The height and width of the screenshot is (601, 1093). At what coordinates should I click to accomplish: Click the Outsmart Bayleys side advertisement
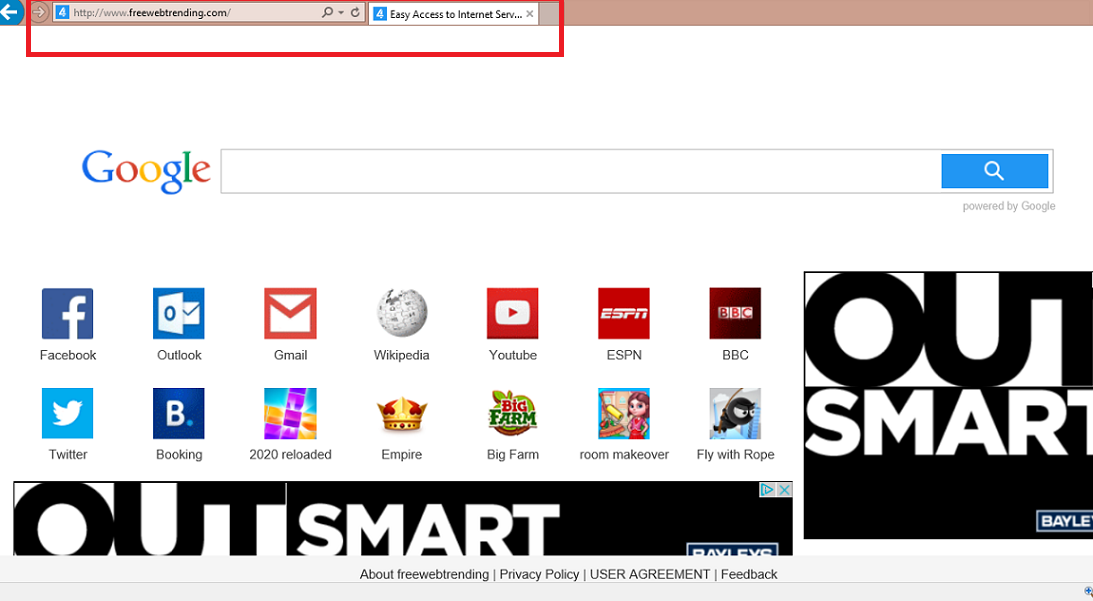point(948,405)
